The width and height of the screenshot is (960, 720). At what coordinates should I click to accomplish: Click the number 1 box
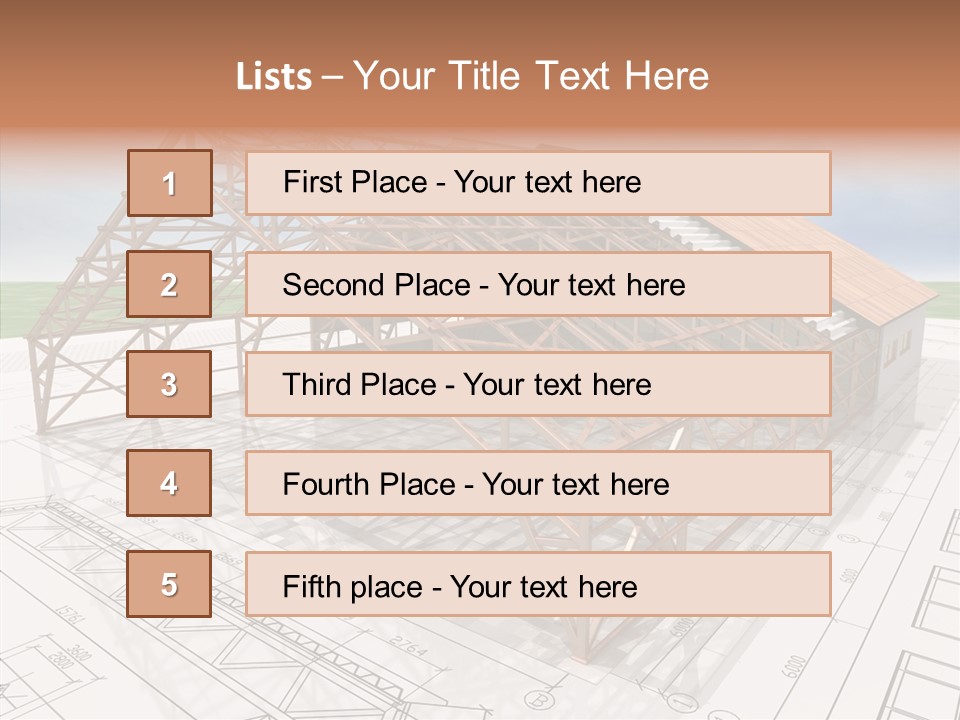pos(169,183)
